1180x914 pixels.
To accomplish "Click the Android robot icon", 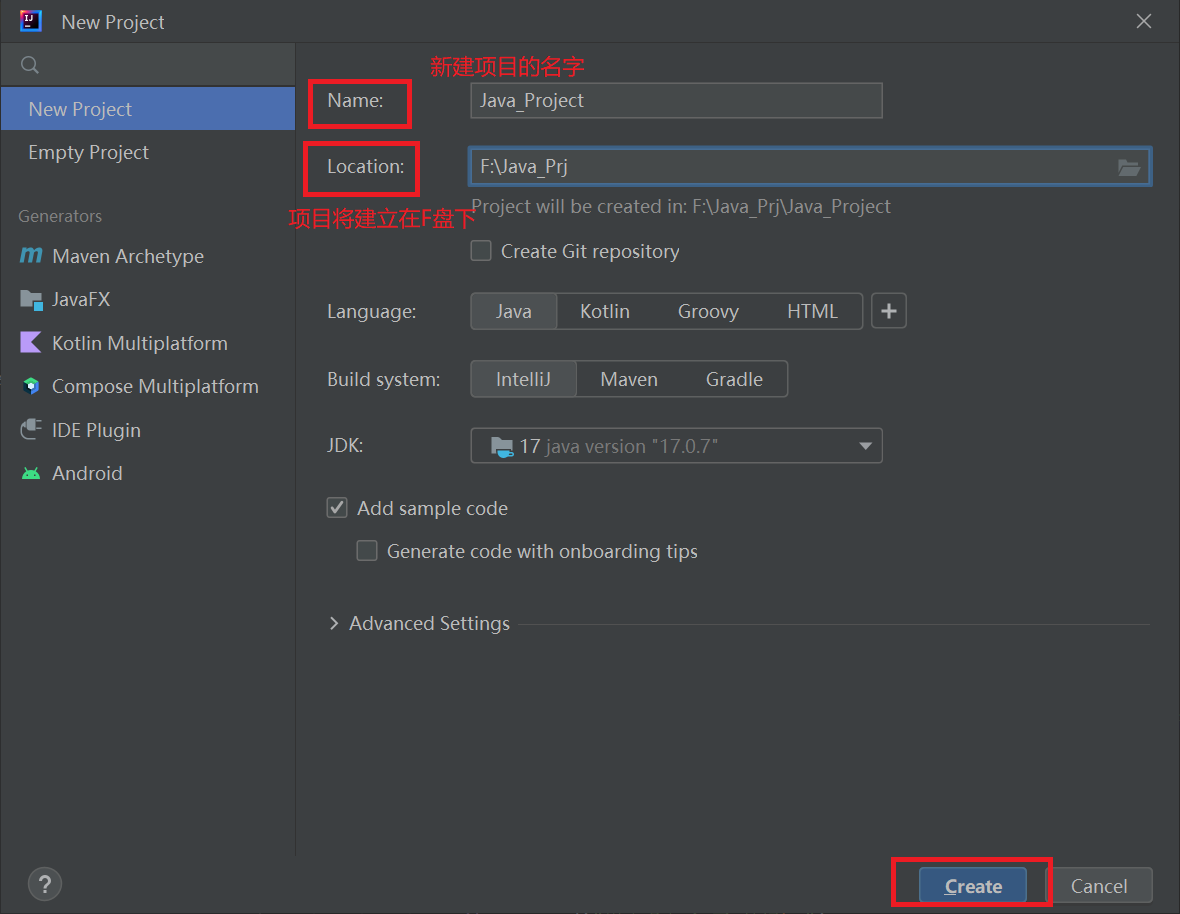I will tap(31, 473).
